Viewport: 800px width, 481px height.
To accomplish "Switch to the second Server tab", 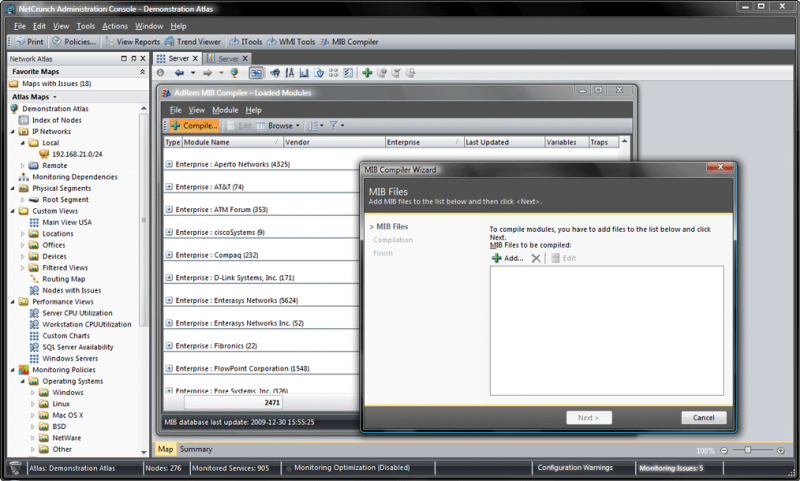I will [227, 59].
